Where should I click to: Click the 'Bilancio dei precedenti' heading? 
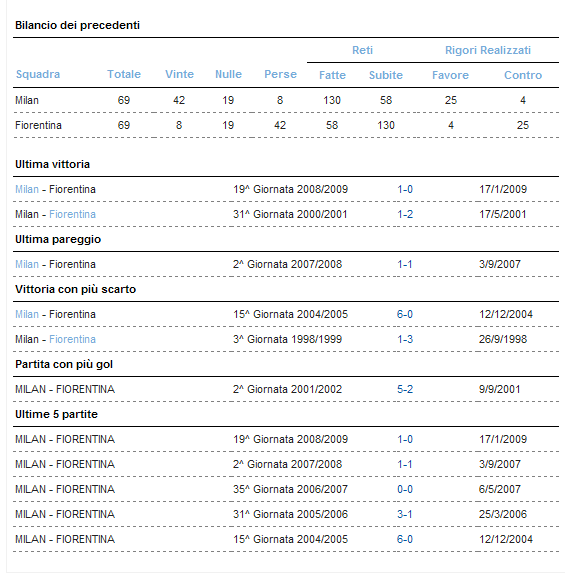(77, 25)
